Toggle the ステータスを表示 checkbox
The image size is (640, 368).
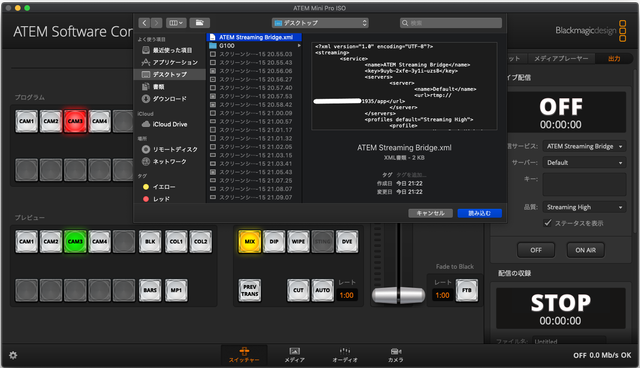[x=547, y=223]
